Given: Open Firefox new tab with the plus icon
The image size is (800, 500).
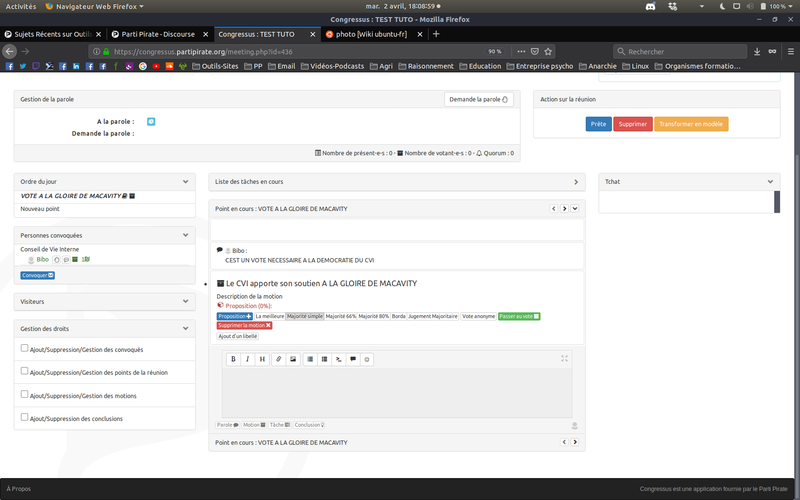Looking at the screenshot, I should pos(436,33).
